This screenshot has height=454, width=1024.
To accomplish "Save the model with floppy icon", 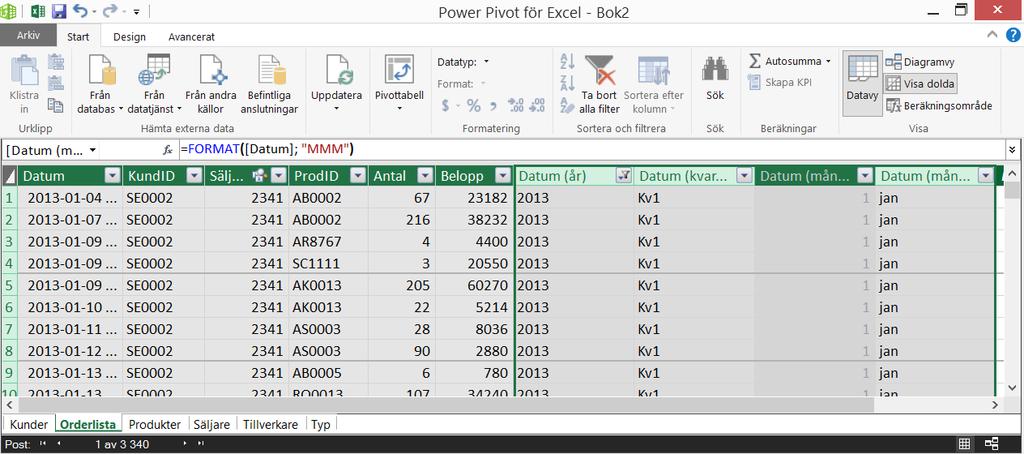I will (59, 11).
